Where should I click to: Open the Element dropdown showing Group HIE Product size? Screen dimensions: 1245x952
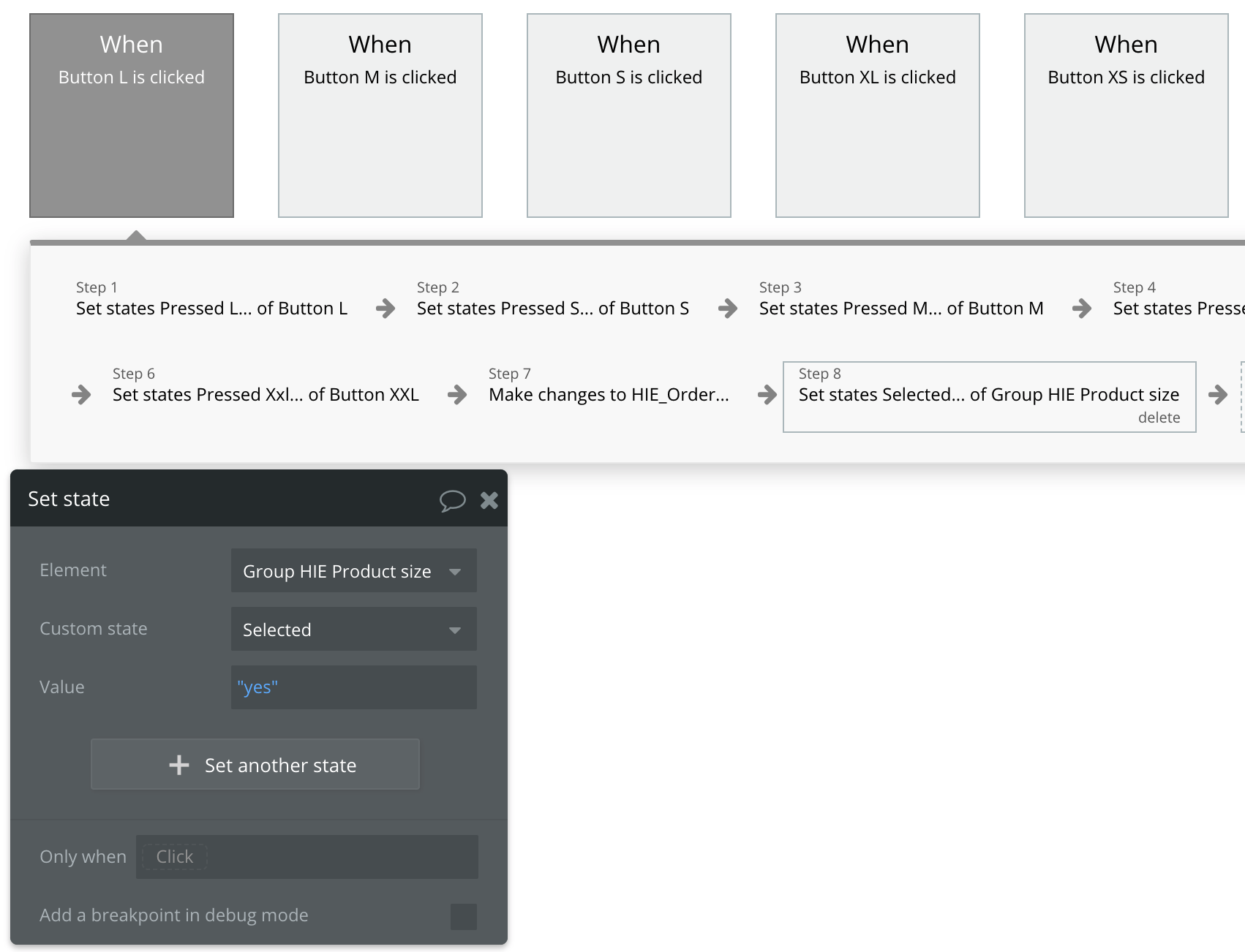(x=353, y=571)
